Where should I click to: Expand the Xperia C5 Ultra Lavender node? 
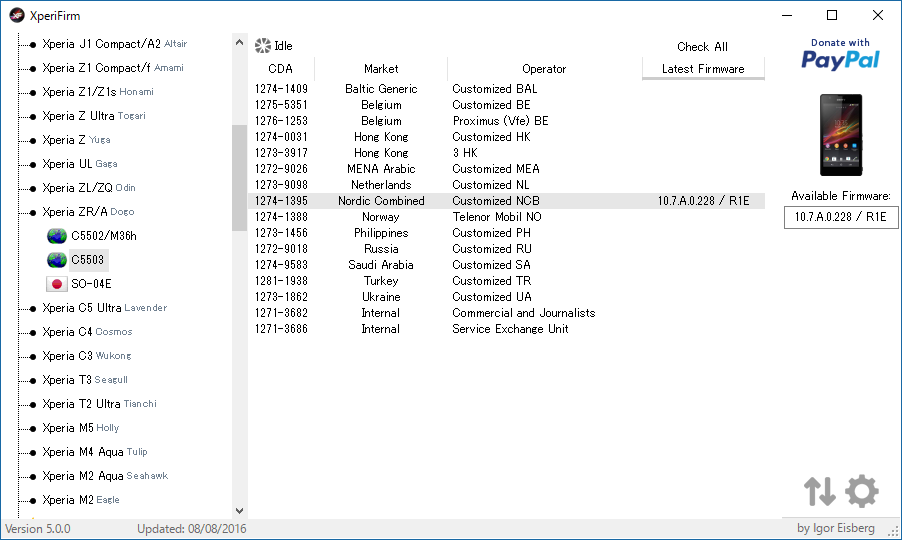tap(33, 309)
